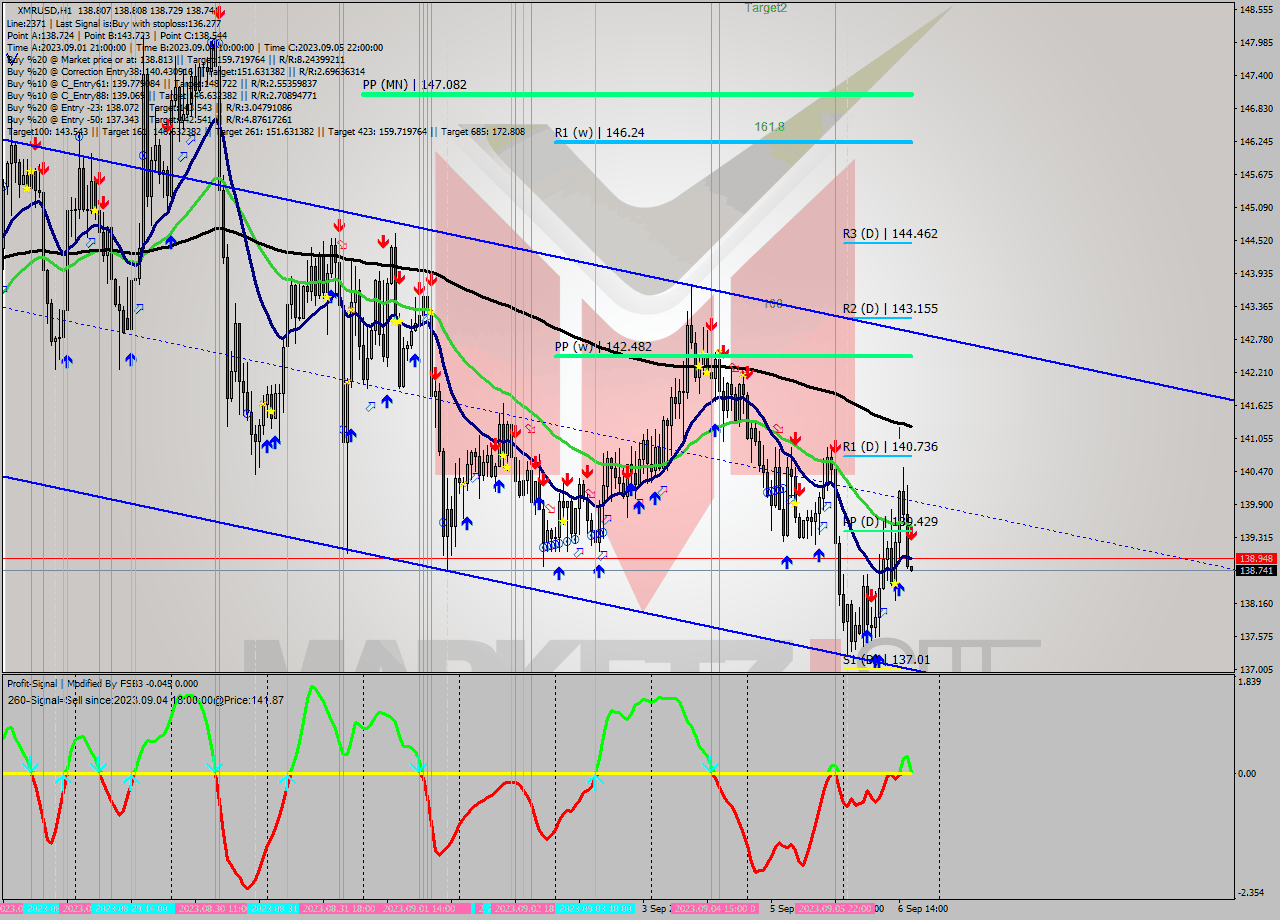Click the red 138.948 price tag
Viewport: 1280px width, 920px height.
click(x=1256, y=559)
